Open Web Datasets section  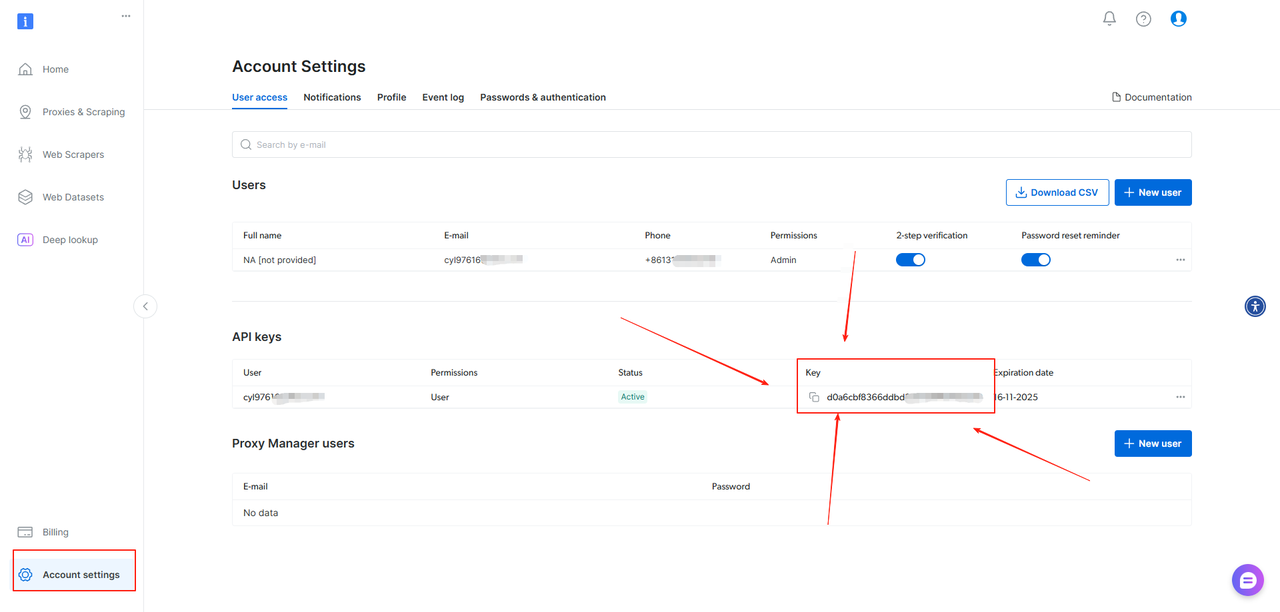click(x=72, y=197)
